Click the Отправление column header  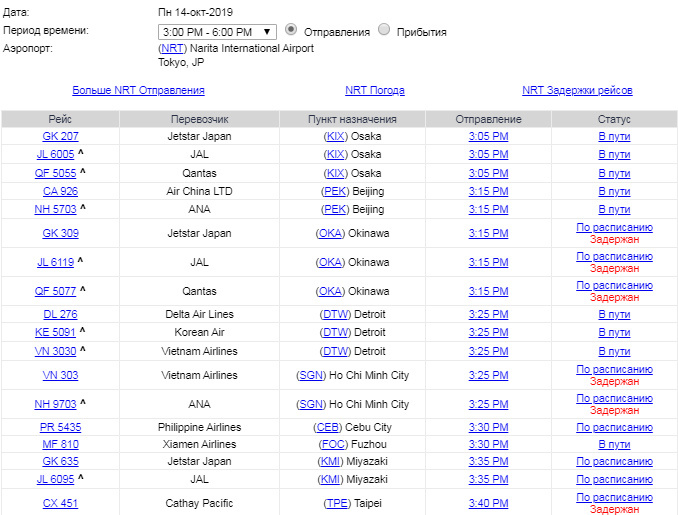489,119
